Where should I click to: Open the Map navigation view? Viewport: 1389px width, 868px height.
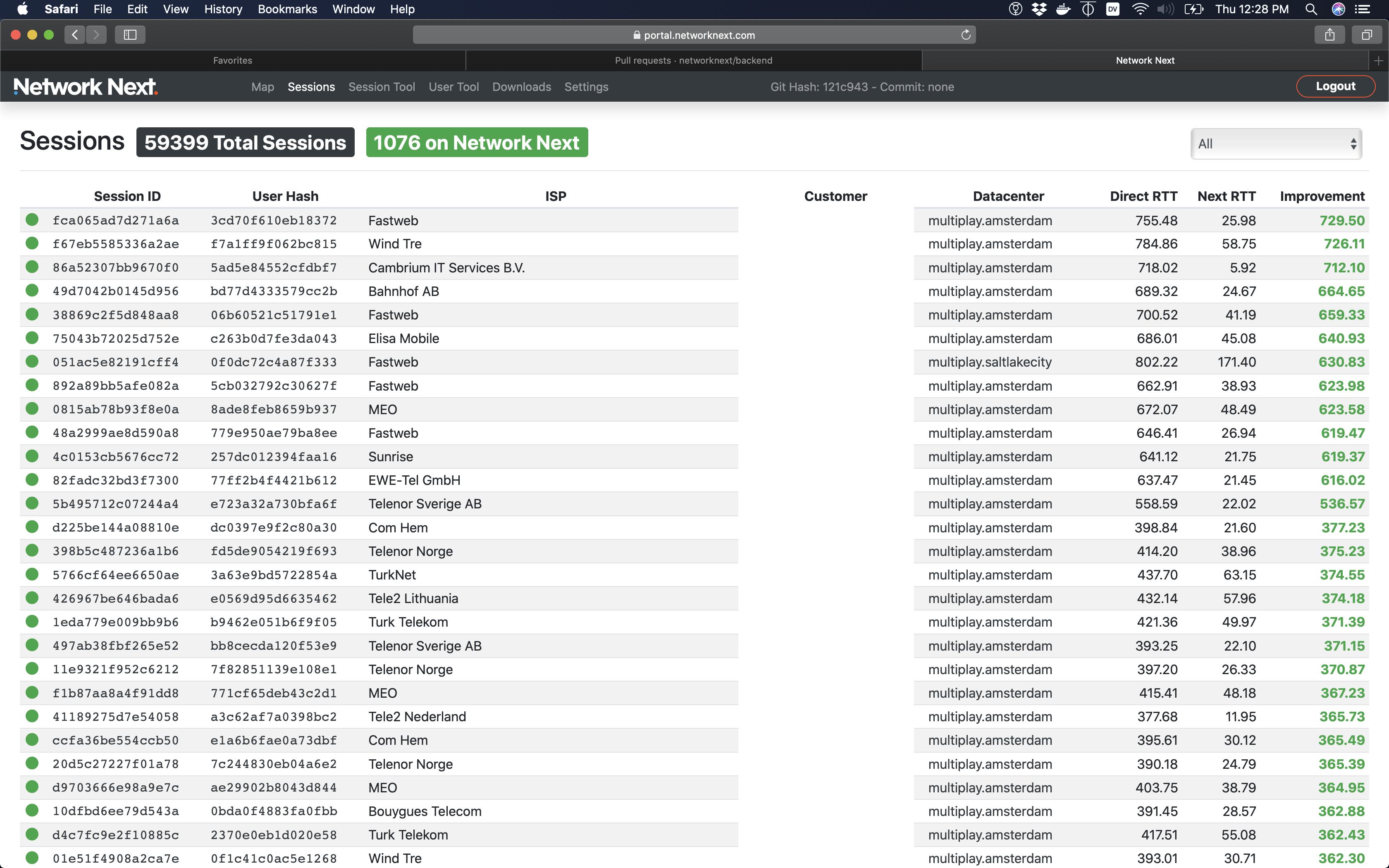pos(262,87)
